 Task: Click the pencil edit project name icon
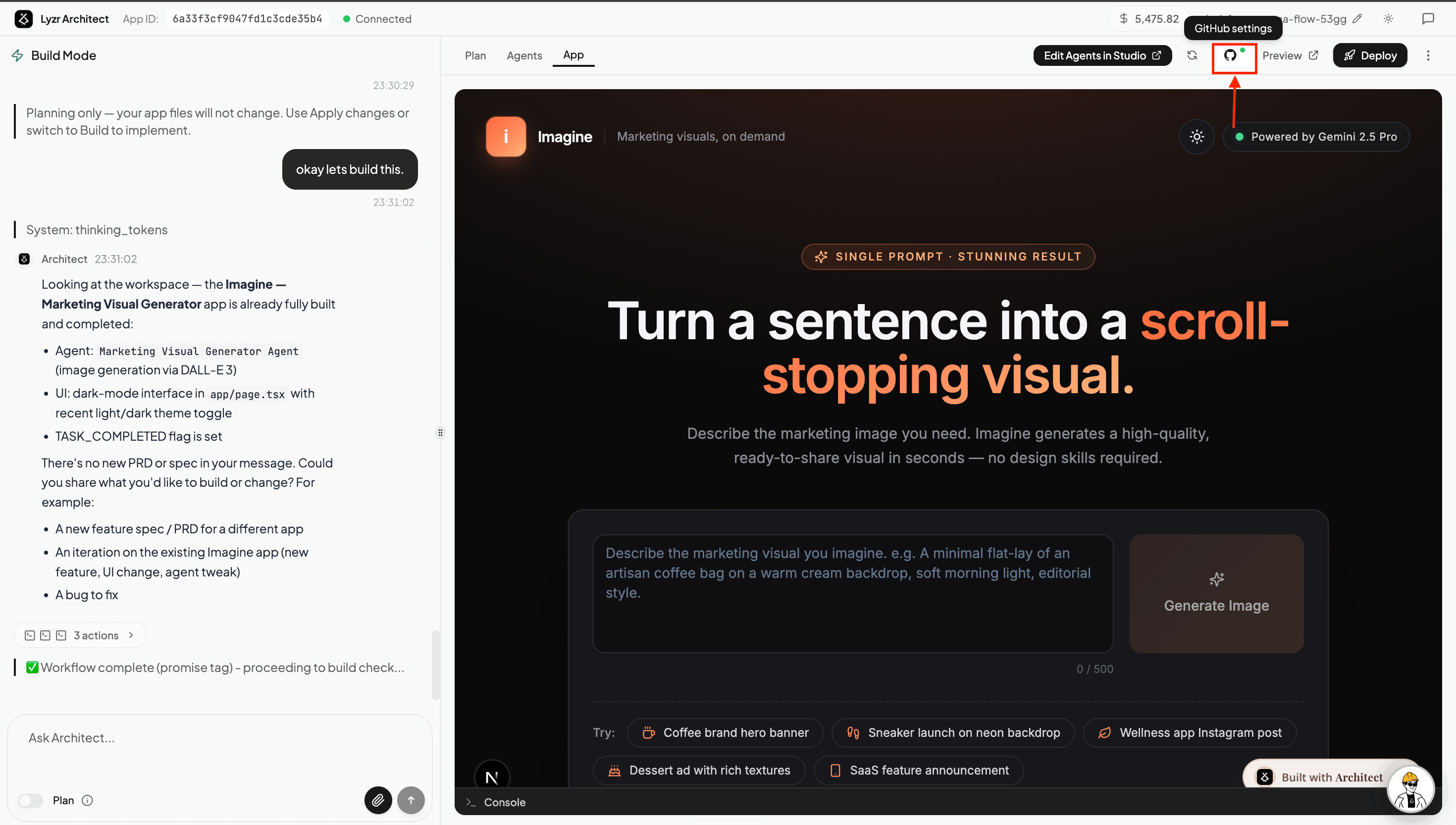coord(1357,19)
